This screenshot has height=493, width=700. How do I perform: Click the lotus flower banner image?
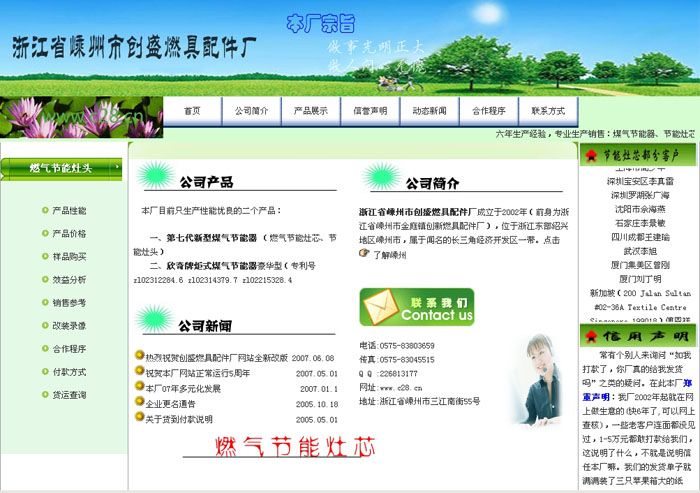80,118
